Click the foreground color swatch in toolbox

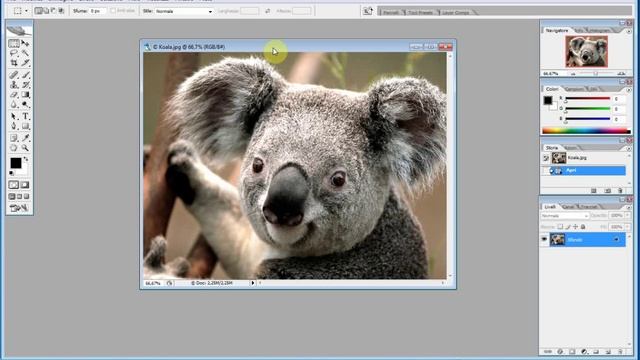(16, 163)
